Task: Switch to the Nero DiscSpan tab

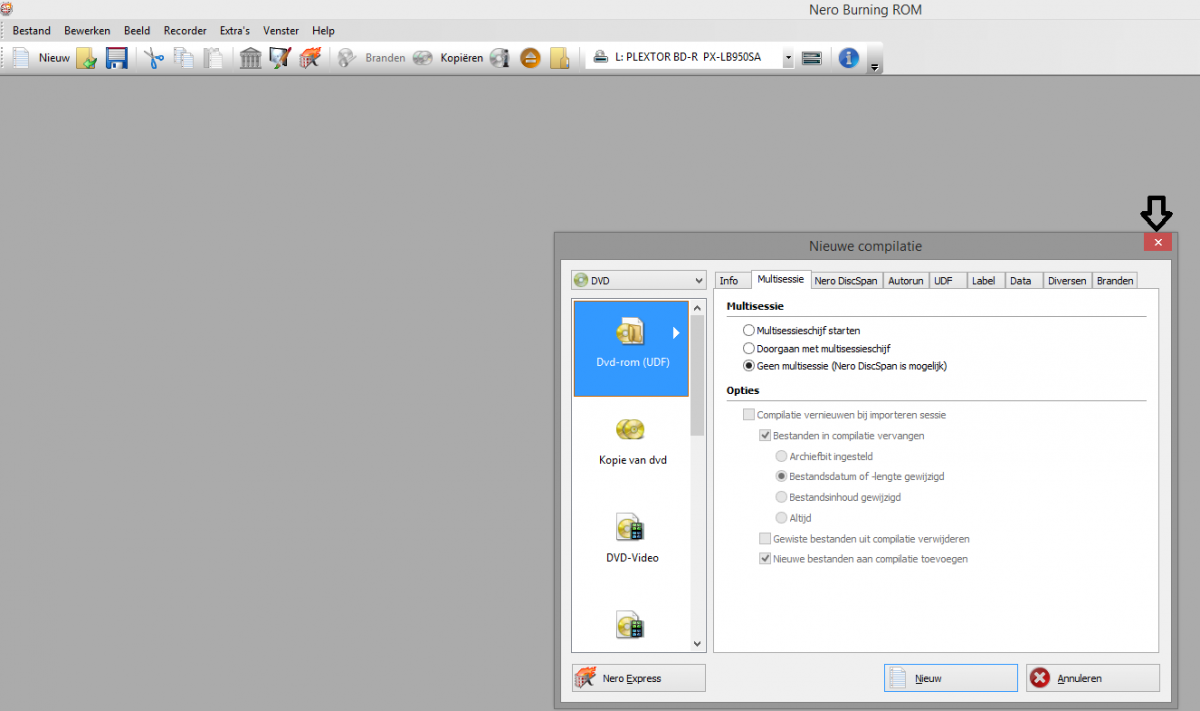Action: click(x=846, y=281)
